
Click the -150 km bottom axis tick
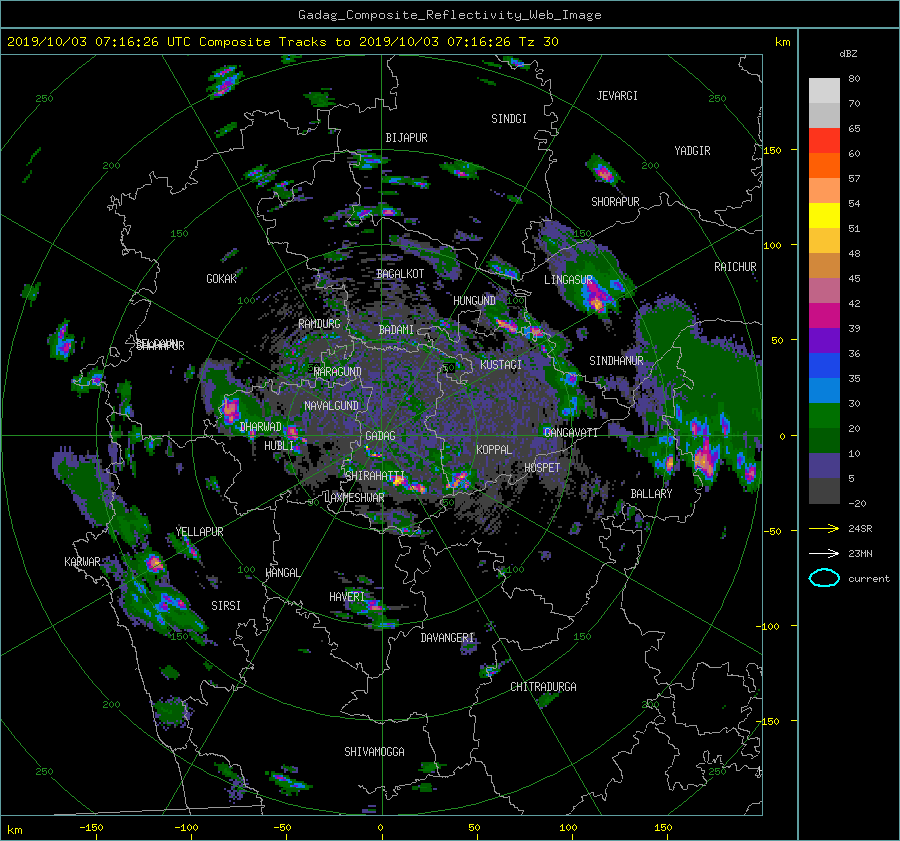(91, 828)
